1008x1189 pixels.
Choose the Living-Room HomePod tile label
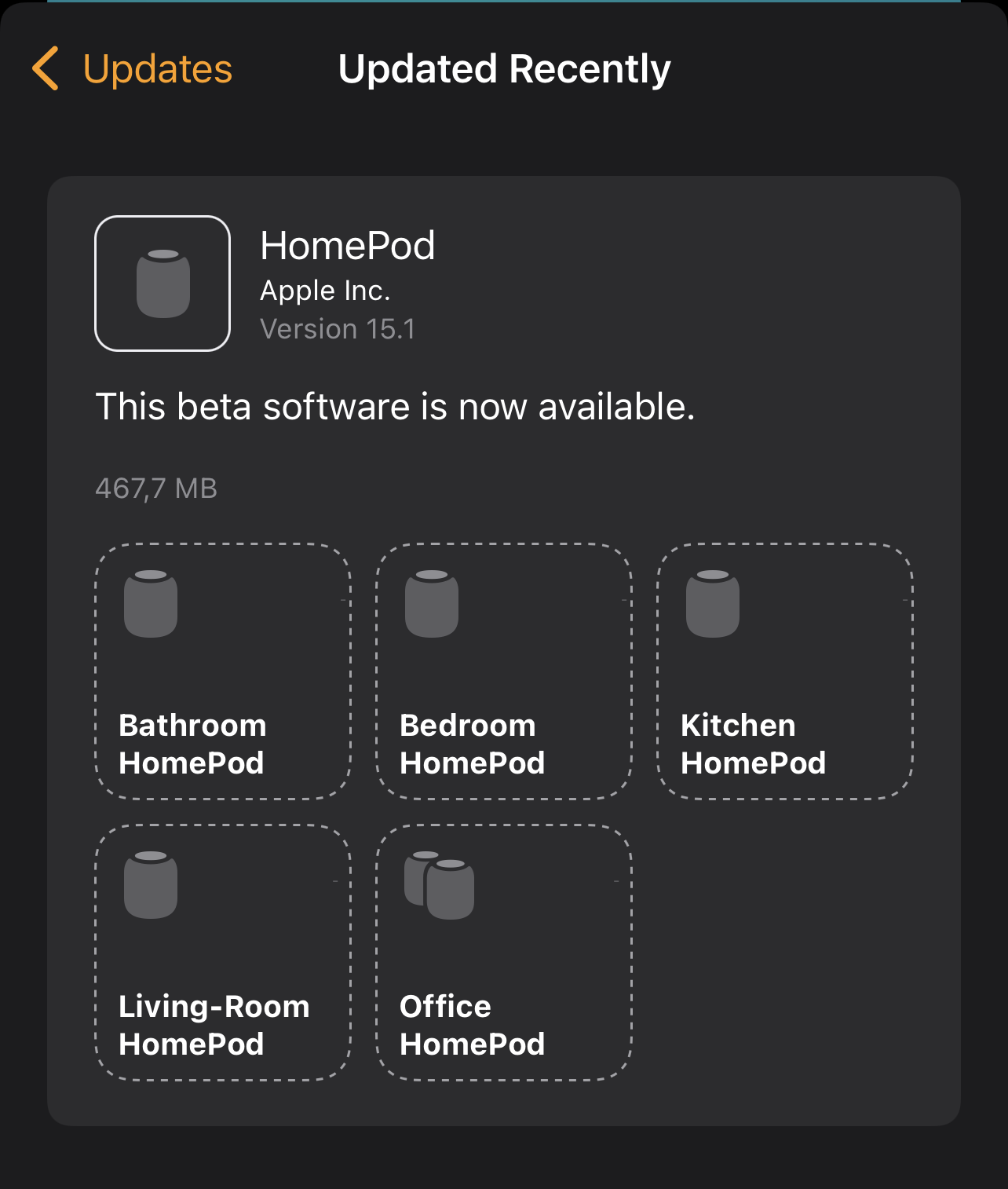[x=214, y=1025]
